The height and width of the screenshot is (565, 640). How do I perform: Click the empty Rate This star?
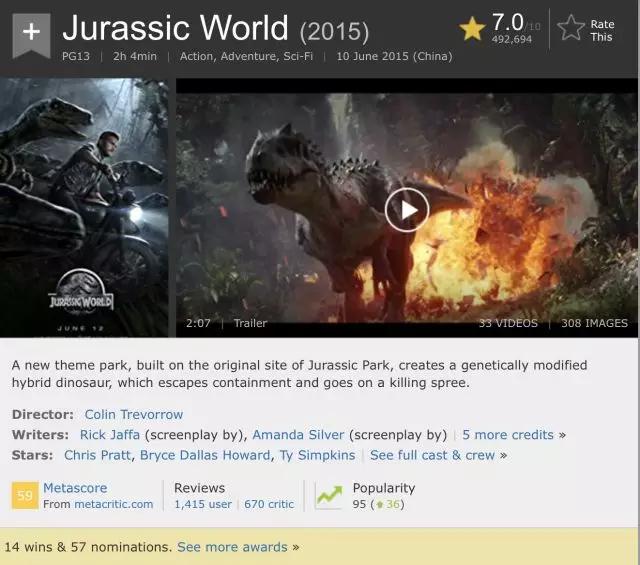(x=571, y=28)
